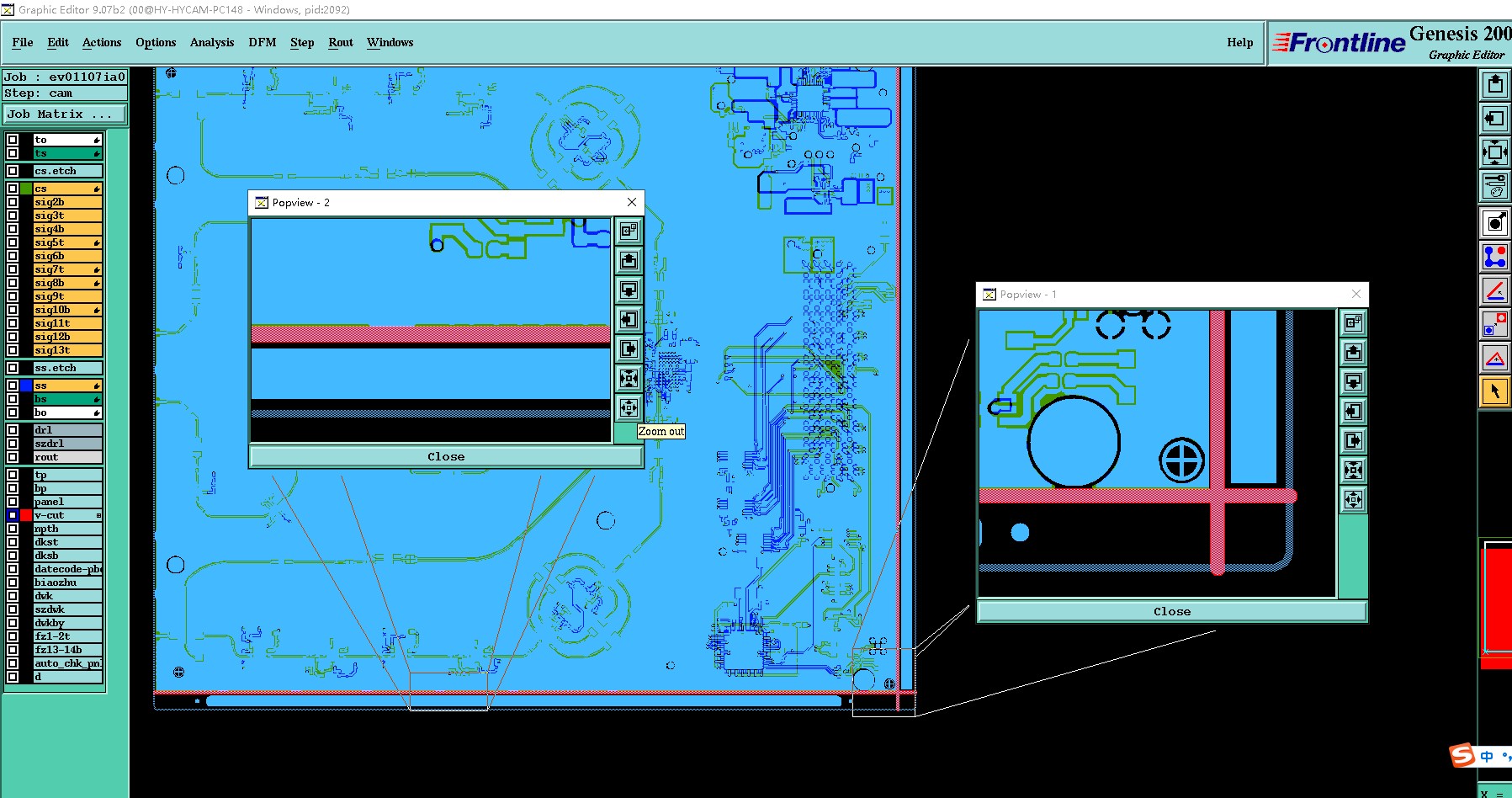The image size is (1512, 798).
Task: Select the red angle measure tool
Action: [x=1494, y=290]
